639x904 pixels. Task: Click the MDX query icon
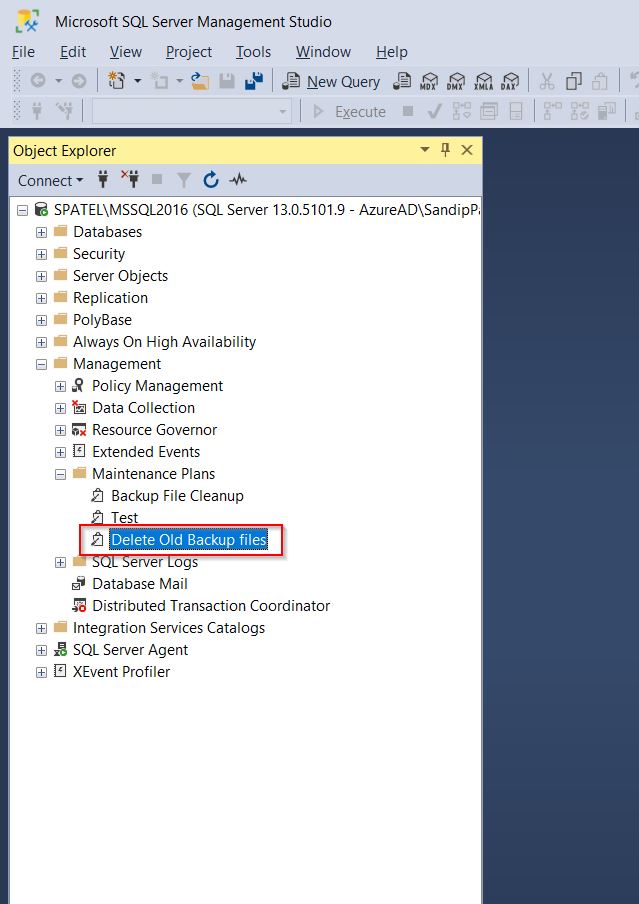pyautogui.click(x=428, y=81)
